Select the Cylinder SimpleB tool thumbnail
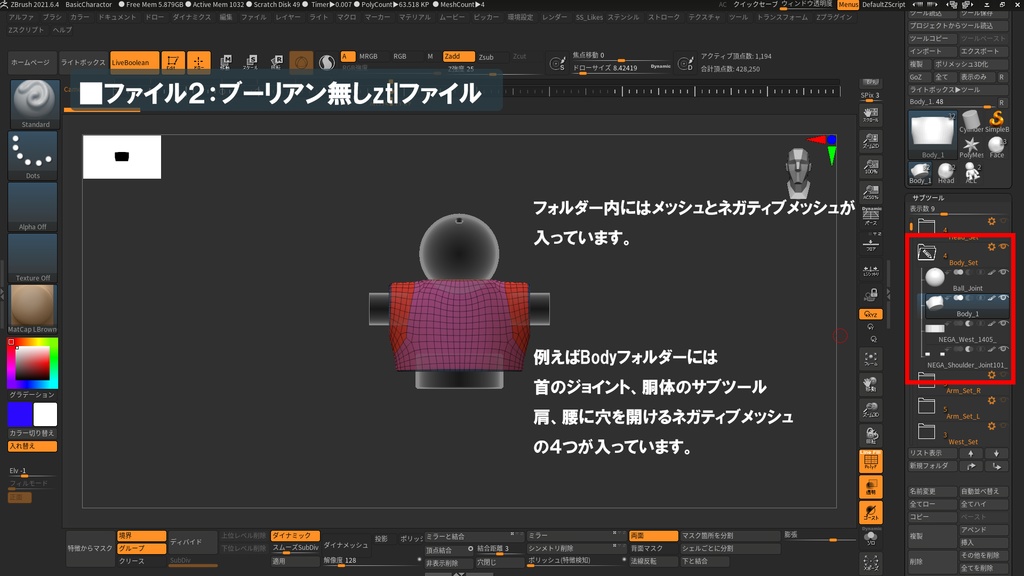Viewport: 1024px width, 576px height. tap(970, 118)
